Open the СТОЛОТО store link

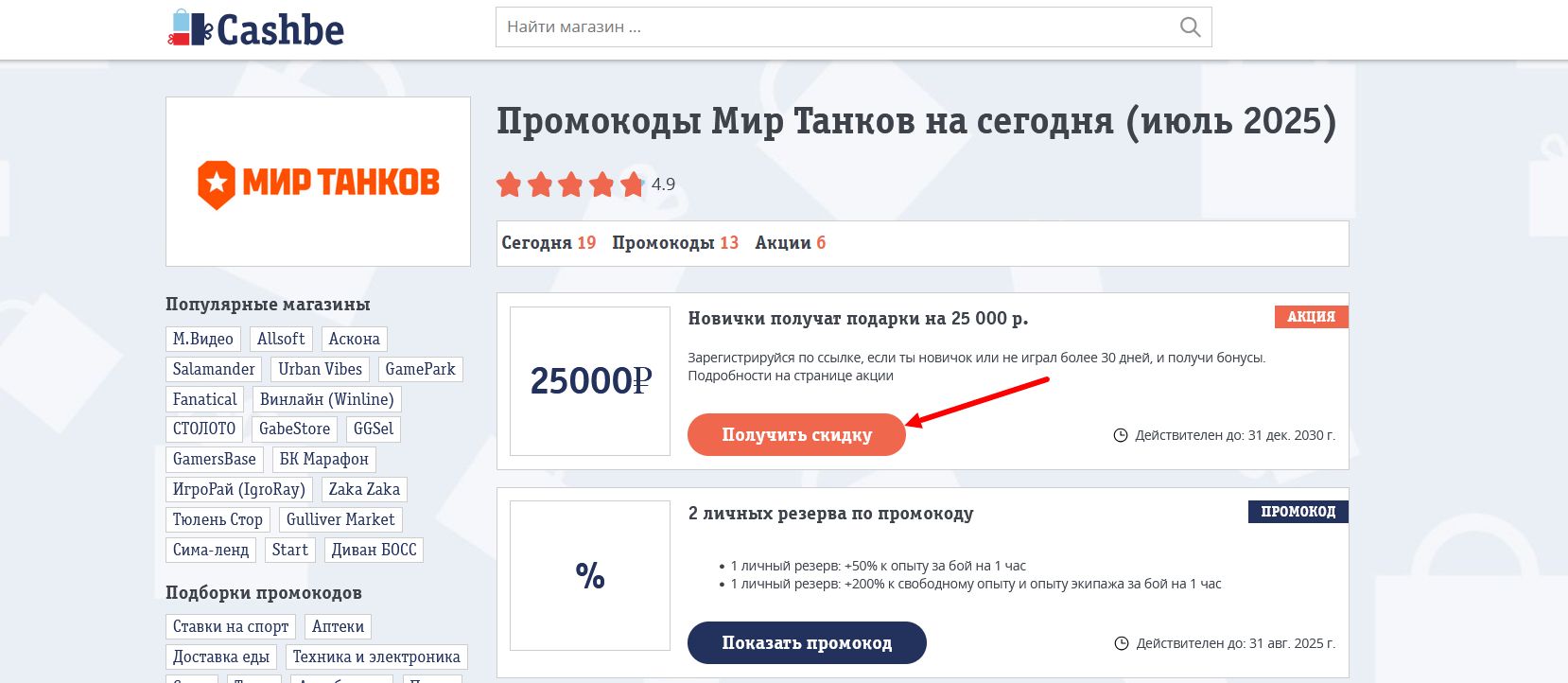click(x=204, y=429)
